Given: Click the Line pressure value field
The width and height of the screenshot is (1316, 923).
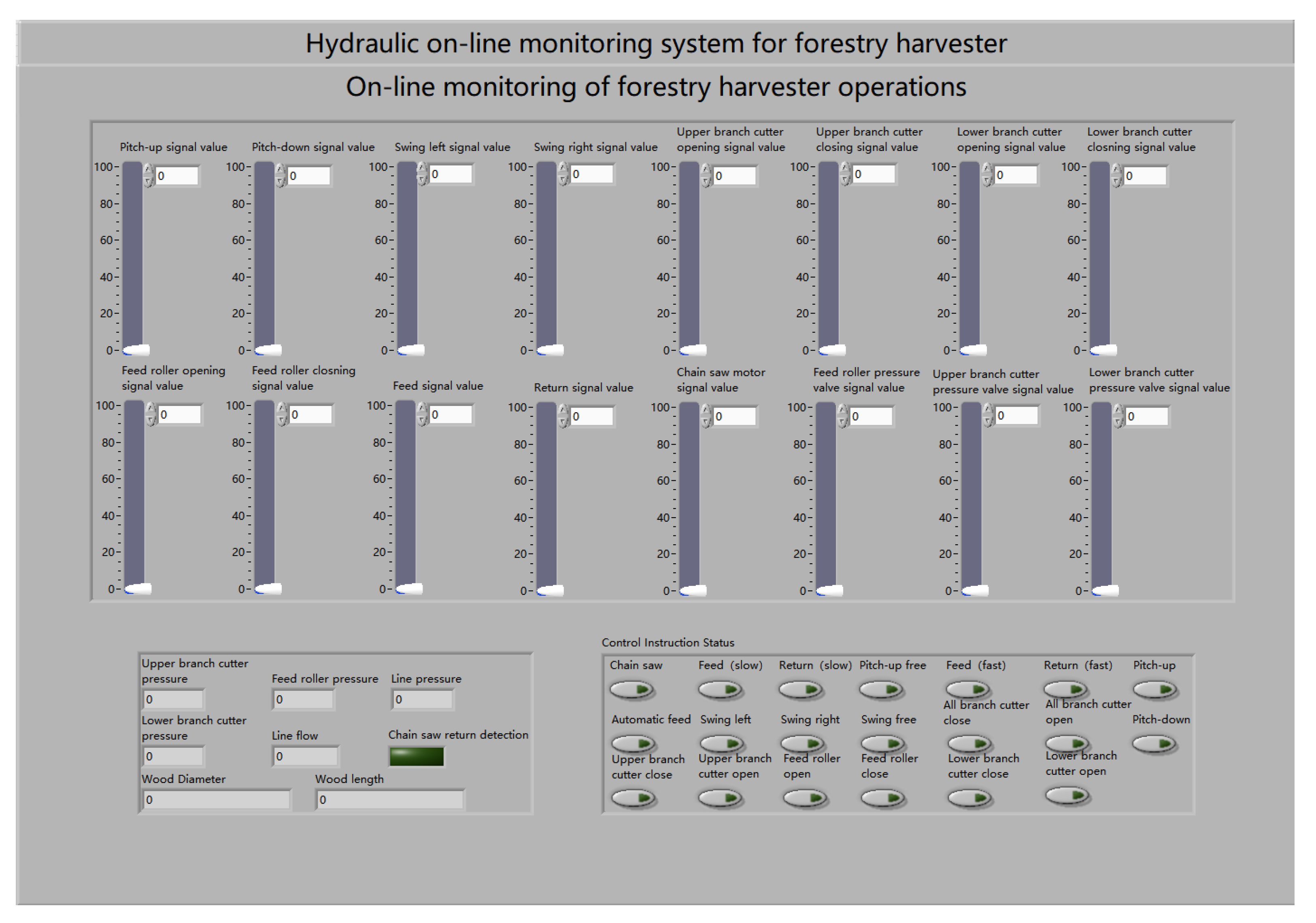Looking at the screenshot, I should point(423,699).
